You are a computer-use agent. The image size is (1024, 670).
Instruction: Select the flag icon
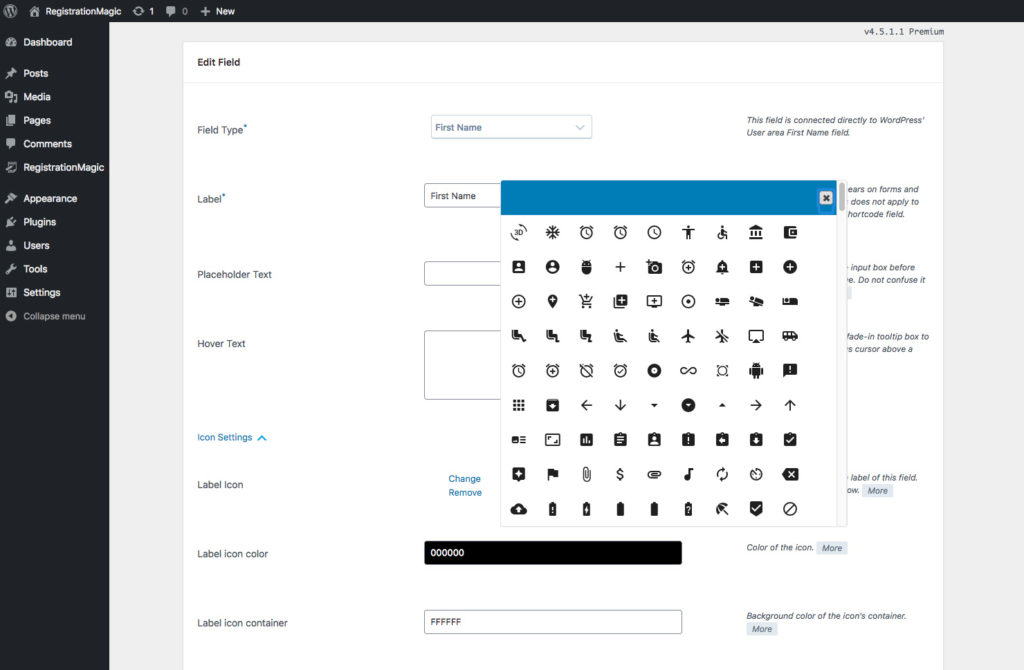(552, 475)
